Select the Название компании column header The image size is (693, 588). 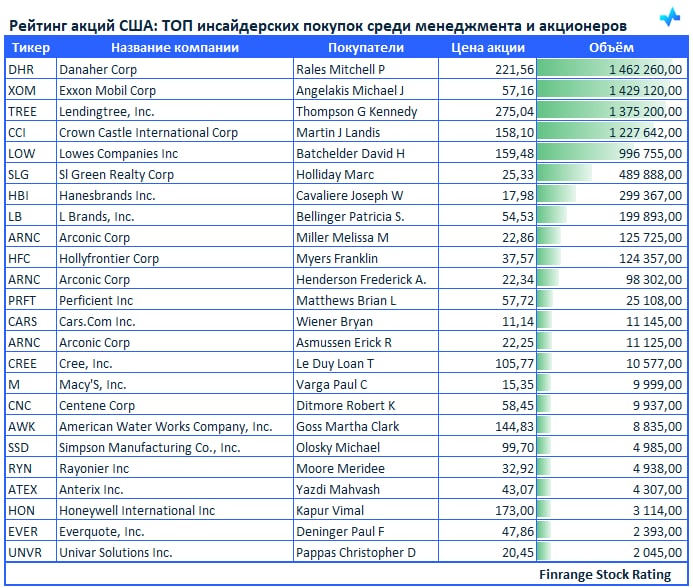pyautogui.click(x=175, y=47)
